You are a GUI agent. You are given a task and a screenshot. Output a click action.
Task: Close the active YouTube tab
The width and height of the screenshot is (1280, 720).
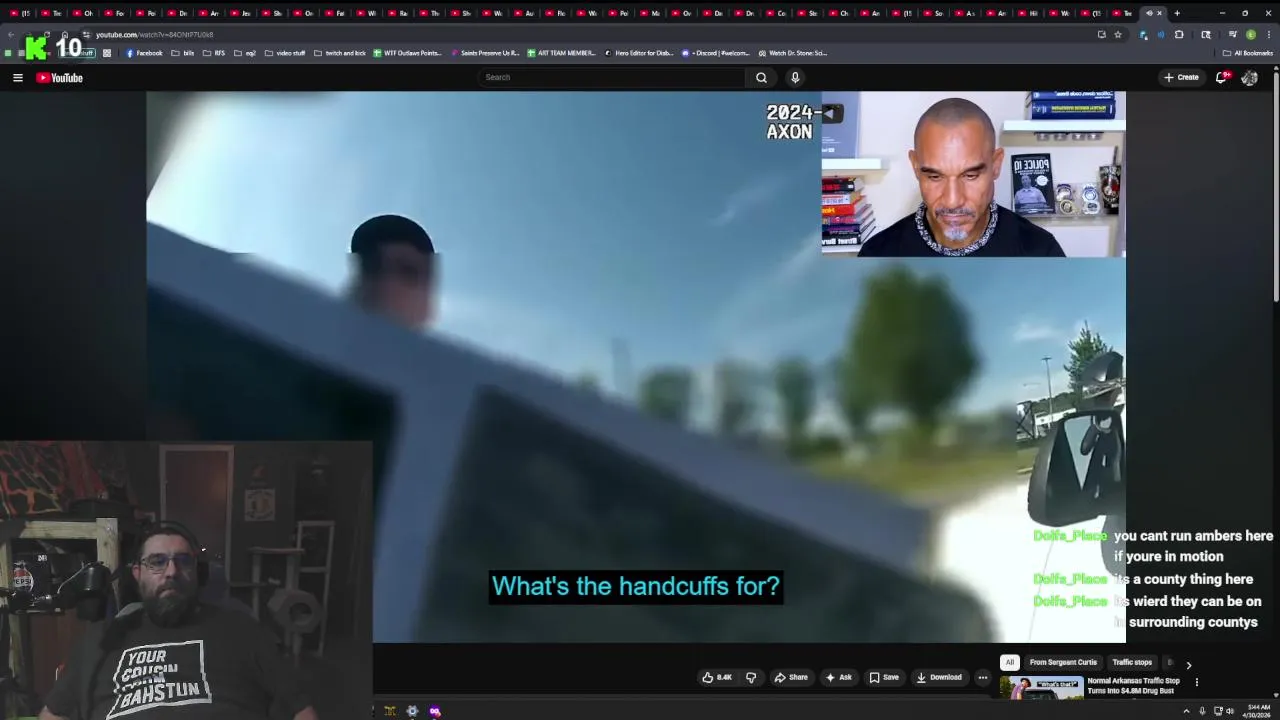point(1159,13)
